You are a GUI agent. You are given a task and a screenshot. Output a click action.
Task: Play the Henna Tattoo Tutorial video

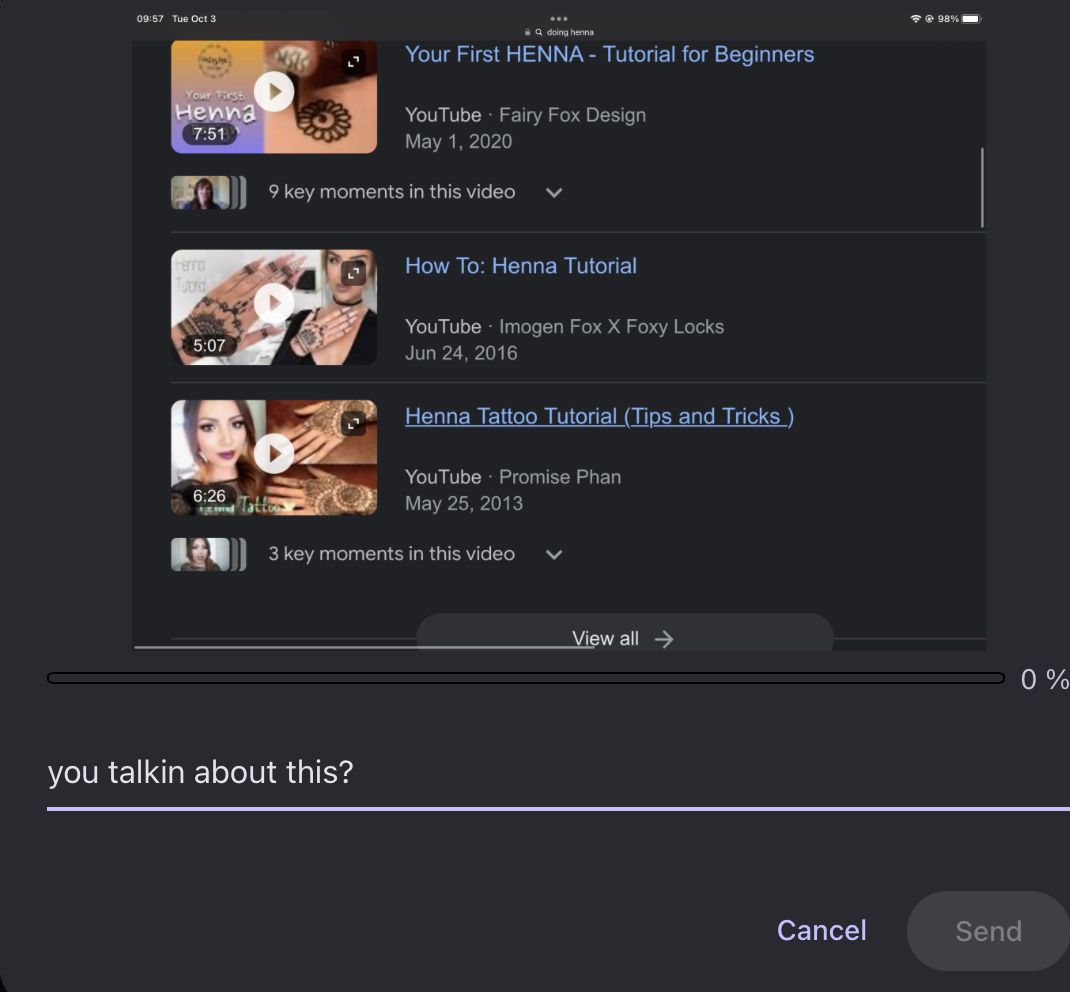273,454
